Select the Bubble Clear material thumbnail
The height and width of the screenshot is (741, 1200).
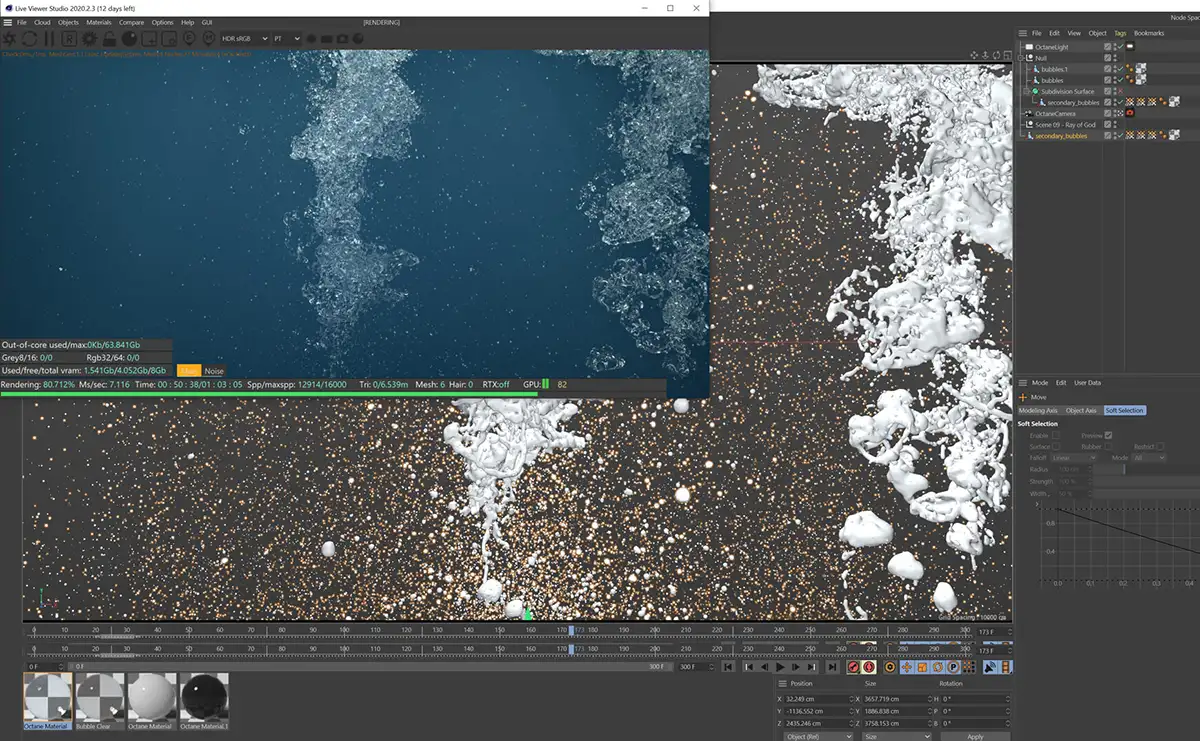(x=100, y=699)
